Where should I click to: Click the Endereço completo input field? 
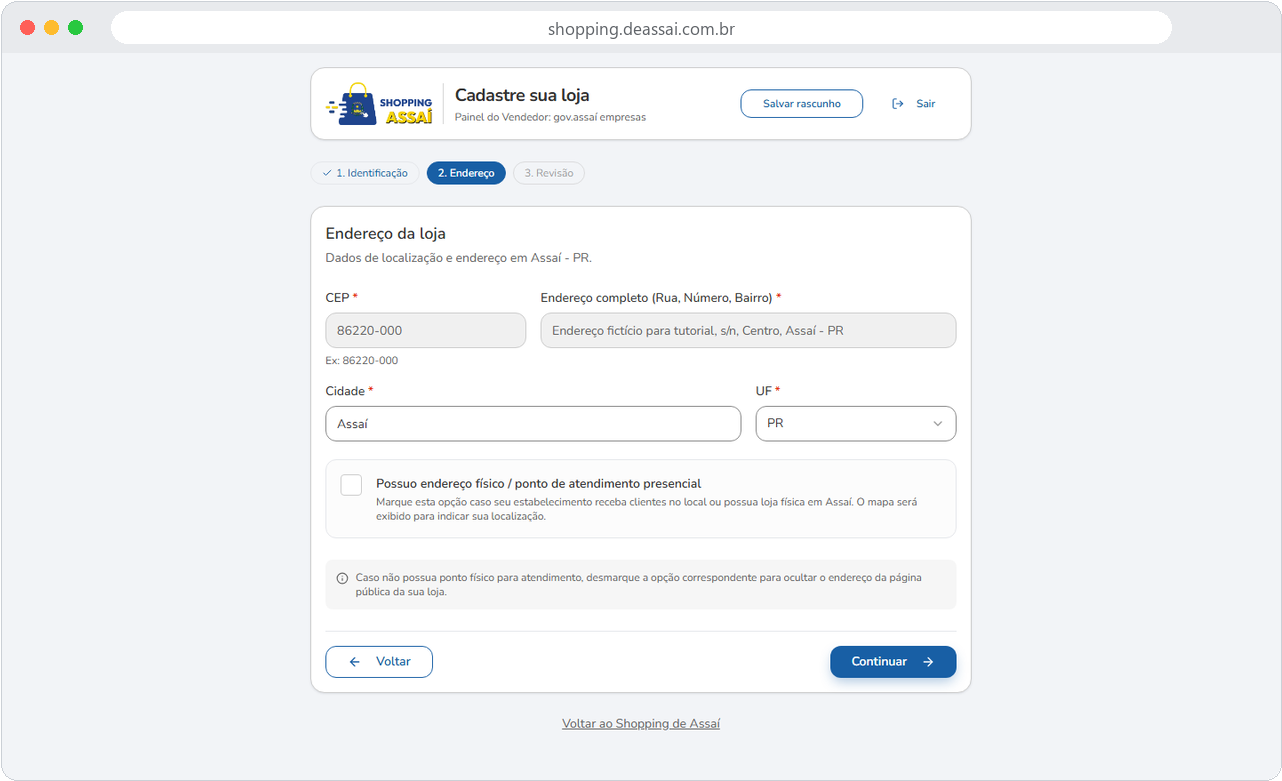click(x=748, y=331)
